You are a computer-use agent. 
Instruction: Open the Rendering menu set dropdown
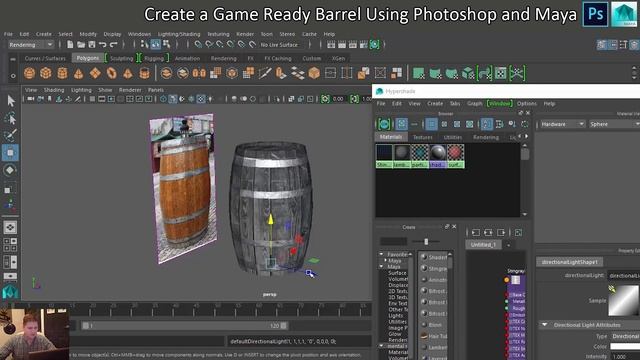31,44
